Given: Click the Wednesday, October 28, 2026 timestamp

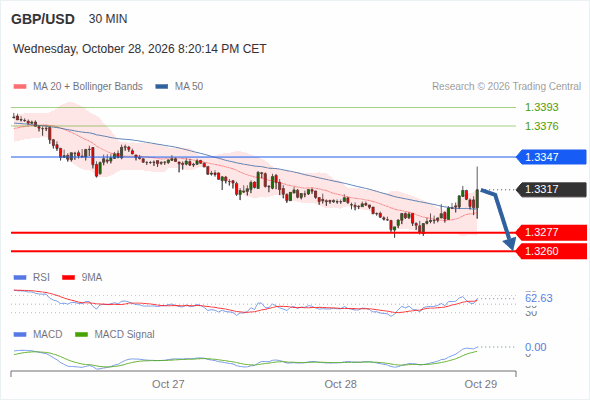Looking at the screenshot, I should [140, 49].
